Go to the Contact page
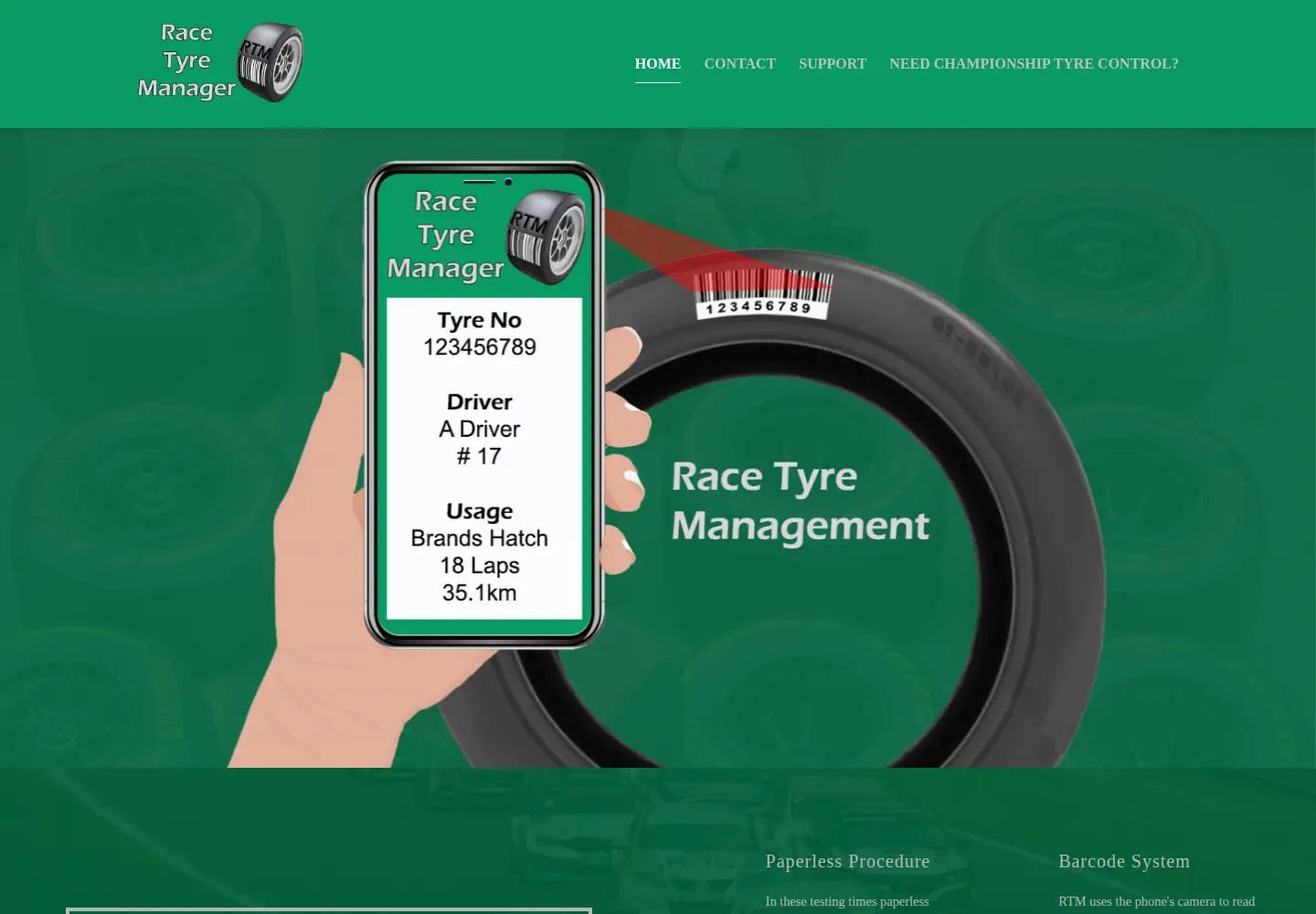This screenshot has width=1316, height=914. [740, 64]
